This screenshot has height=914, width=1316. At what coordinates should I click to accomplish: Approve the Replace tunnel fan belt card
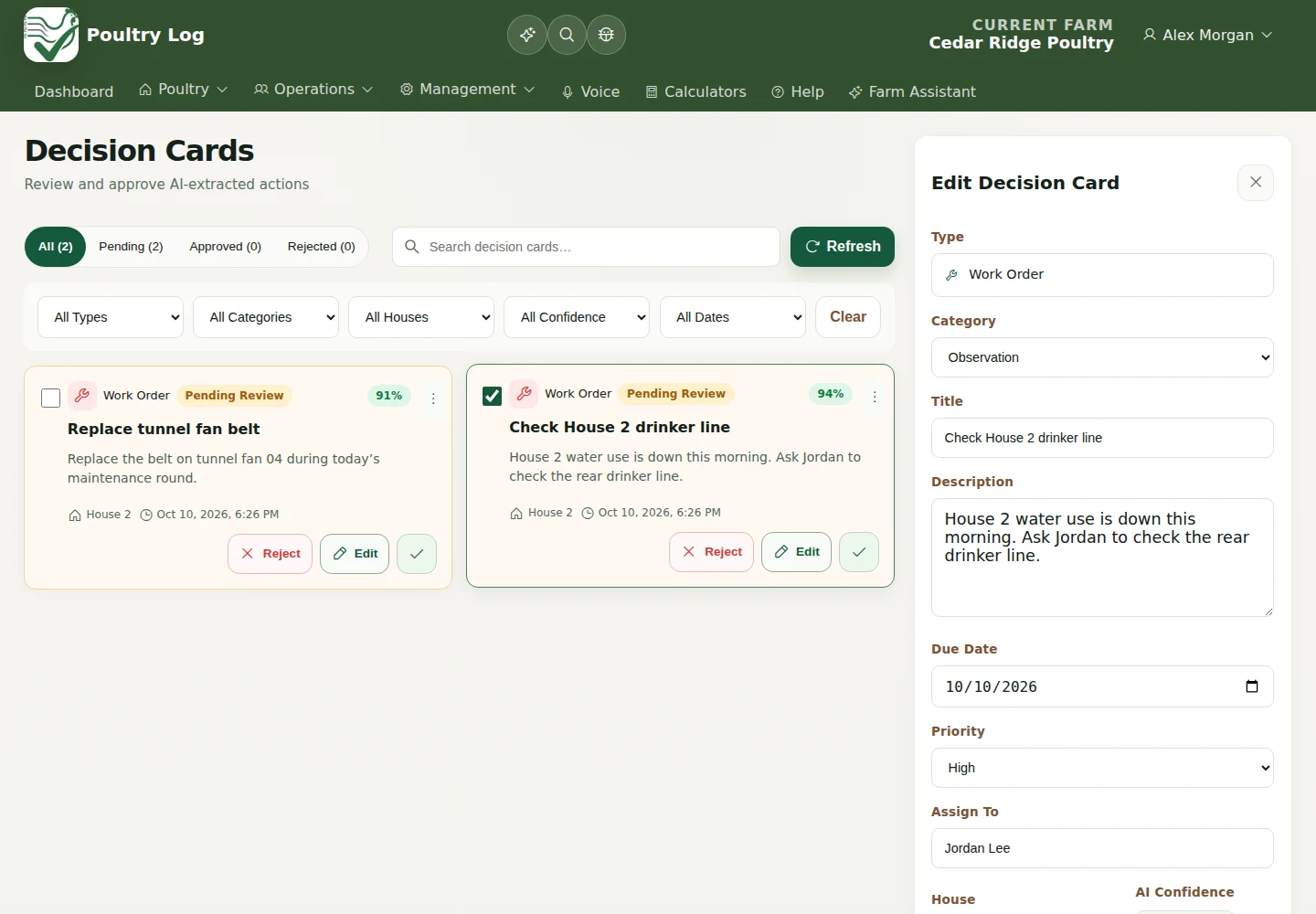click(x=417, y=554)
